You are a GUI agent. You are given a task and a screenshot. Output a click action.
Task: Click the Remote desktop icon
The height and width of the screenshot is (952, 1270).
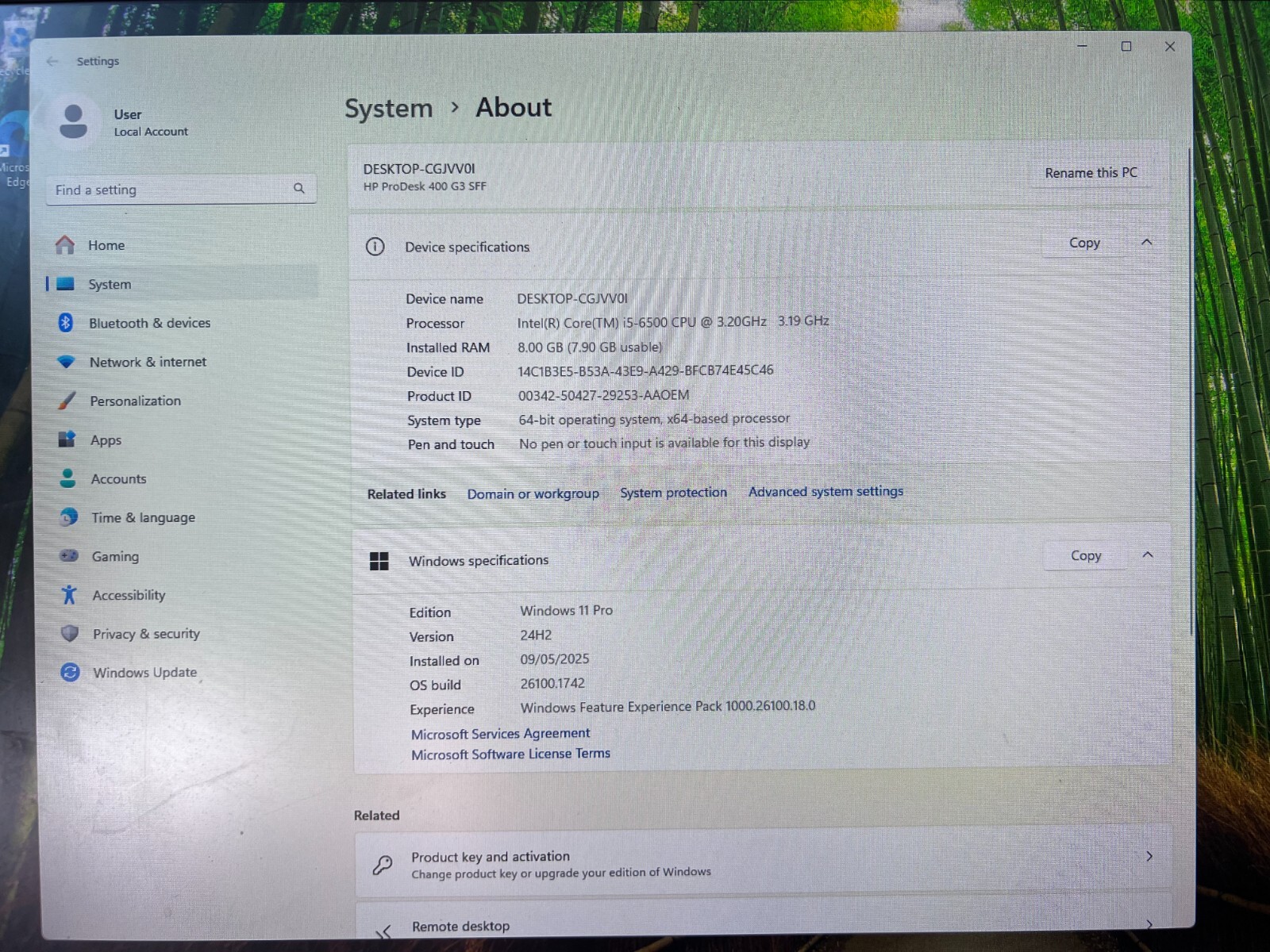click(384, 931)
